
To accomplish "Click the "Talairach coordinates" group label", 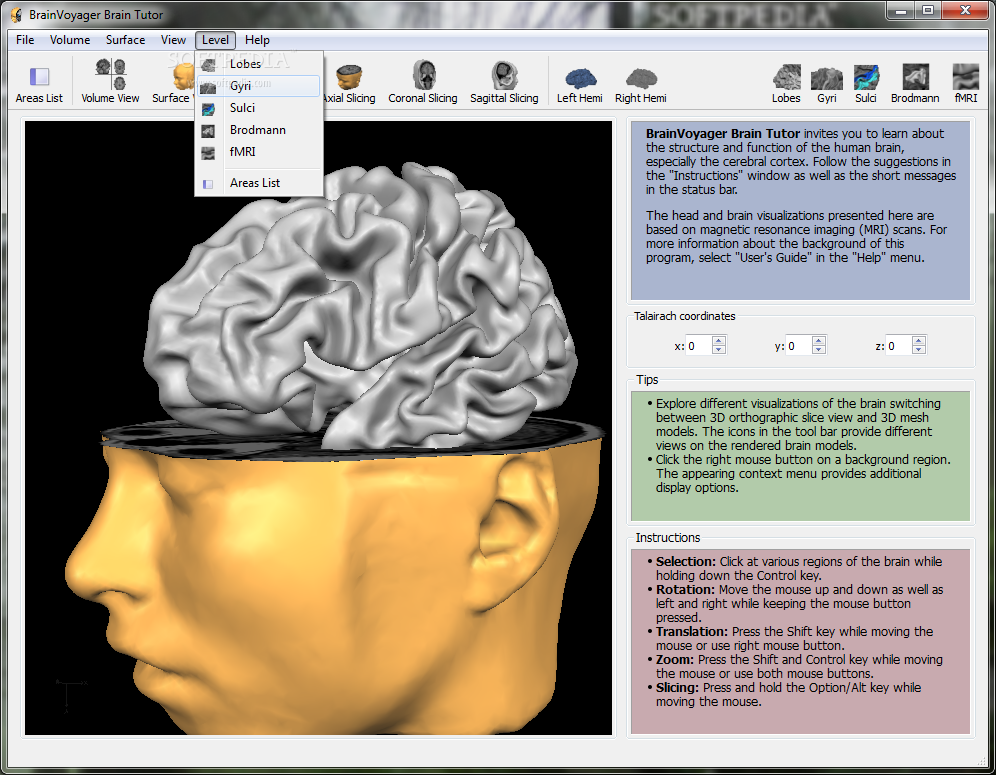I will pos(684,316).
